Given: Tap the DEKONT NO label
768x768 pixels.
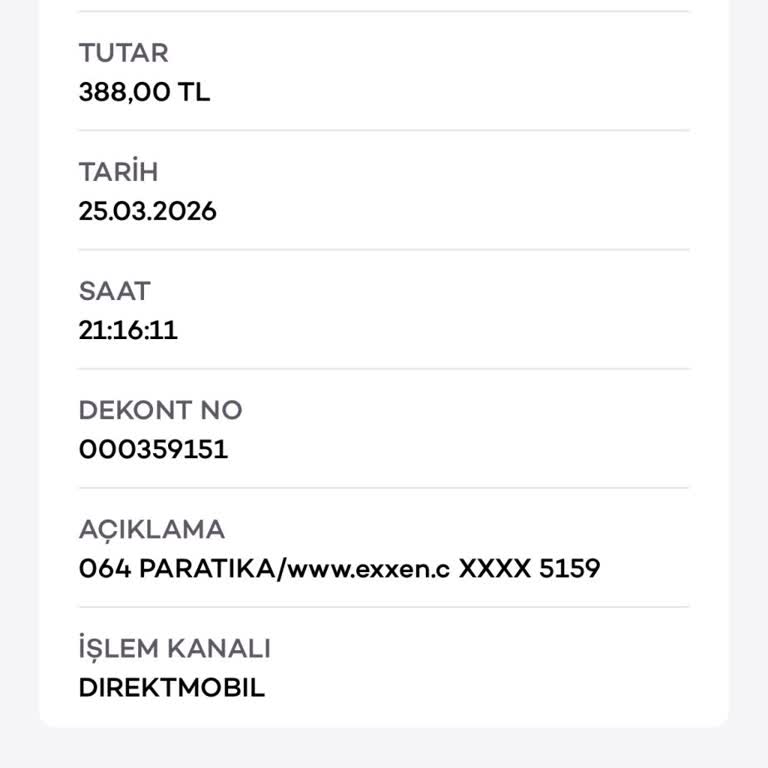Looking at the screenshot, I should pos(160,410).
